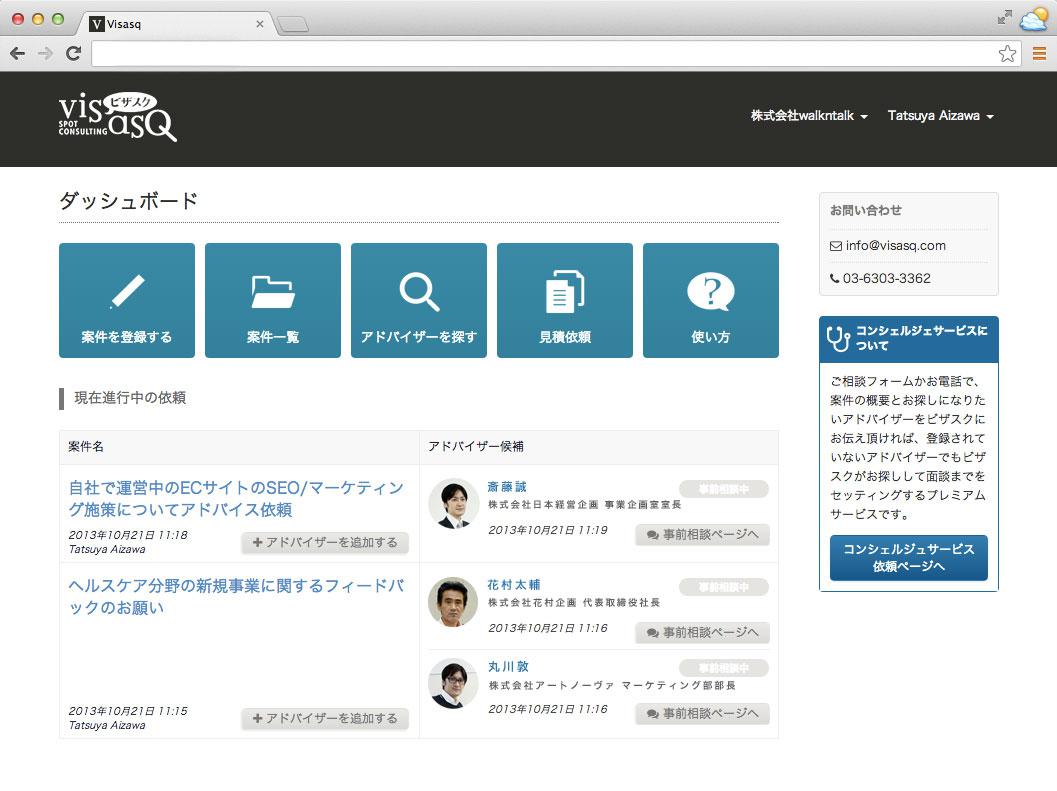Open the document icon for 見積依頼
The image size is (1057, 791).
[x=565, y=292]
